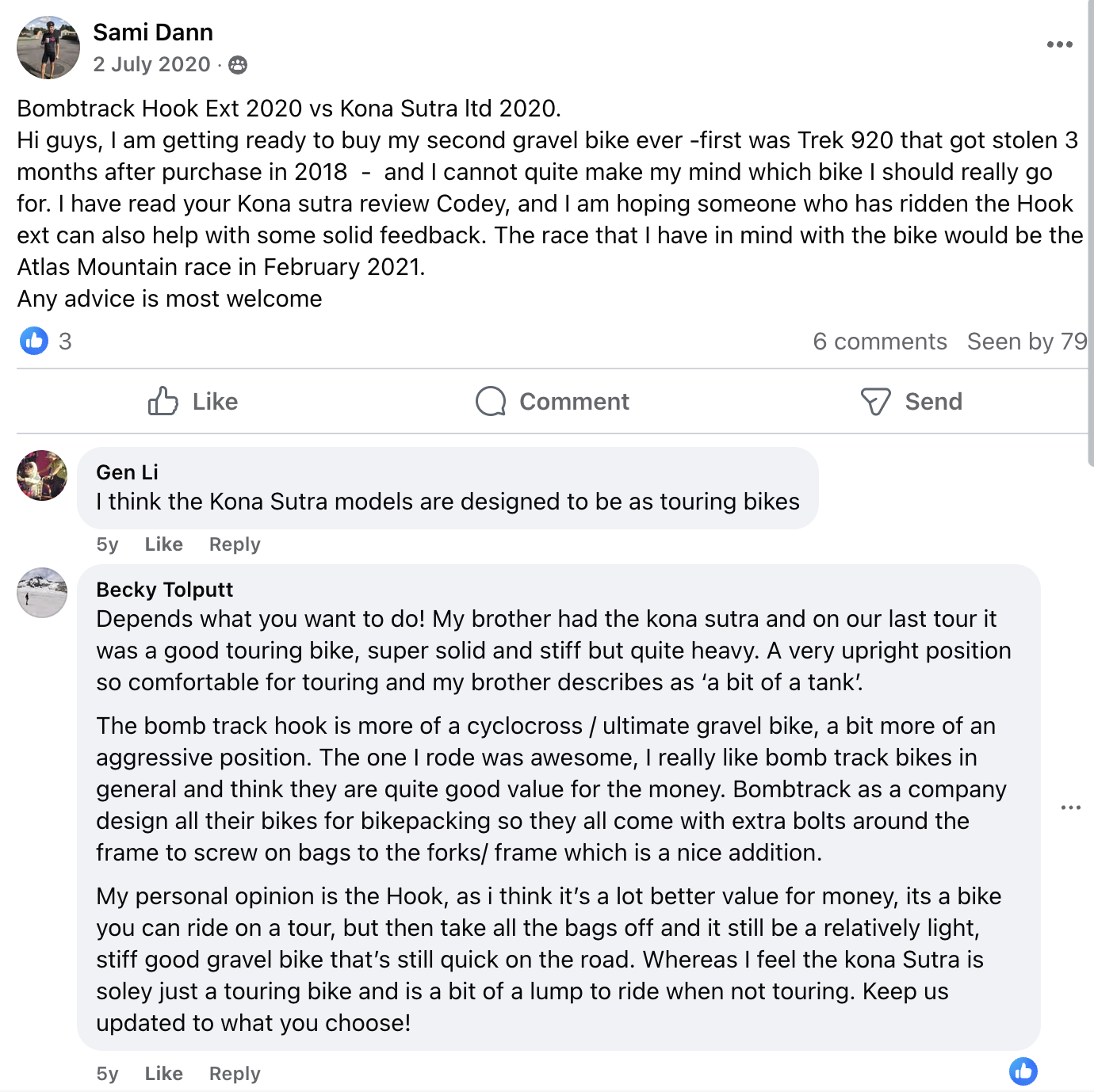Viewport: 1094px width, 1092px height.
Task: Click Becky Tolputt's name on comment
Action: 164,590
